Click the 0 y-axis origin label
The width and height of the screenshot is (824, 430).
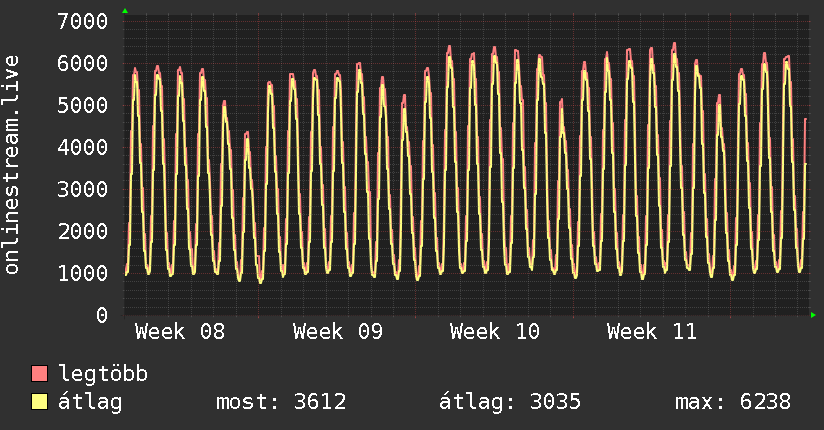point(101,315)
